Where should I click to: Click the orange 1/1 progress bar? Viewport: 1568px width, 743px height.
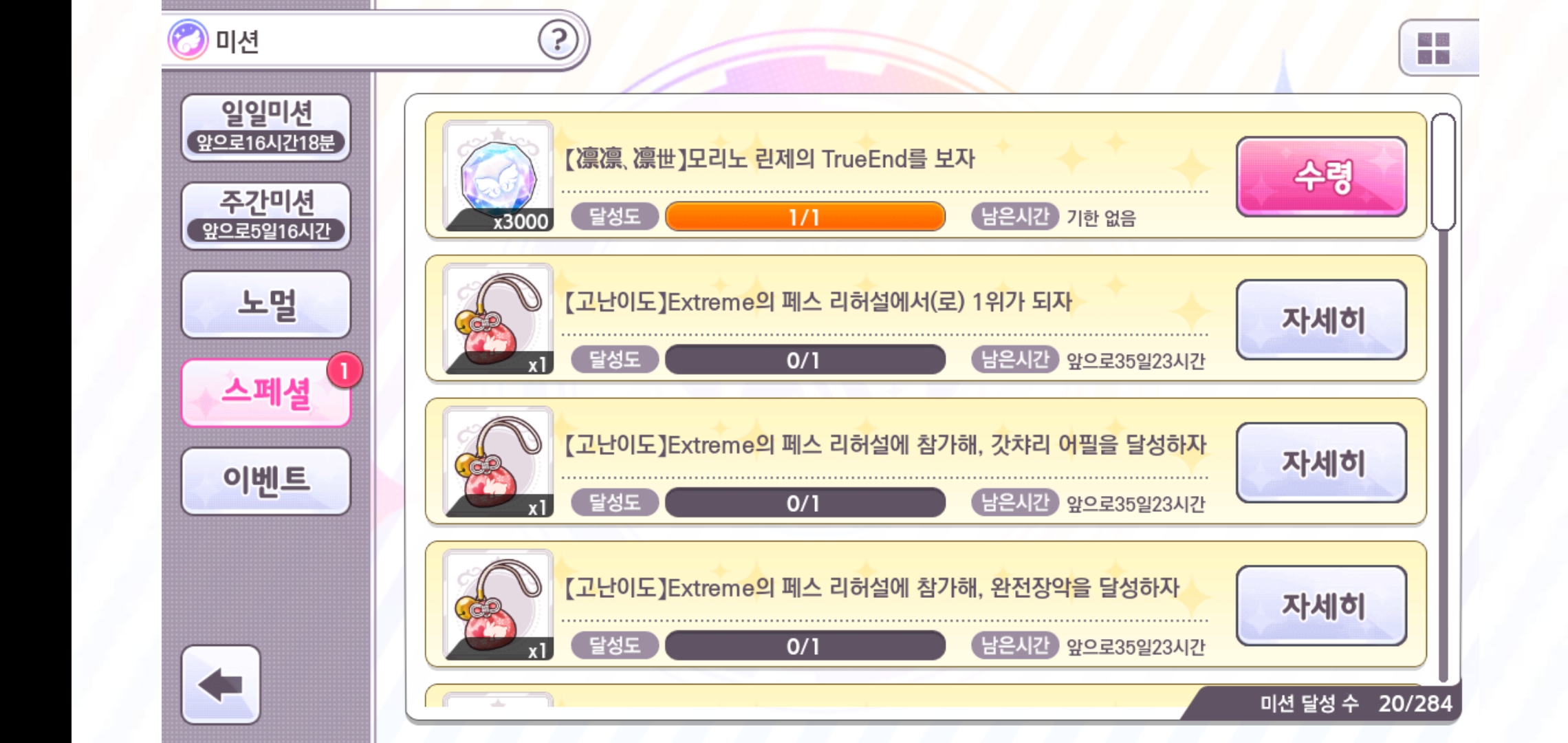coord(805,217)
